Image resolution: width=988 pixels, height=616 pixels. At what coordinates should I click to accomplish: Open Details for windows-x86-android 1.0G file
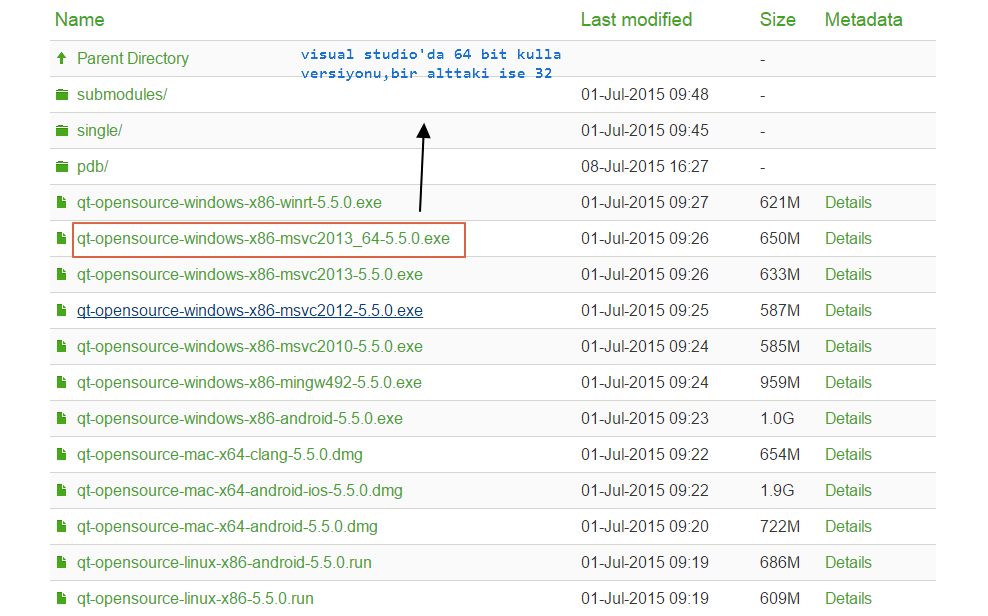848,418
